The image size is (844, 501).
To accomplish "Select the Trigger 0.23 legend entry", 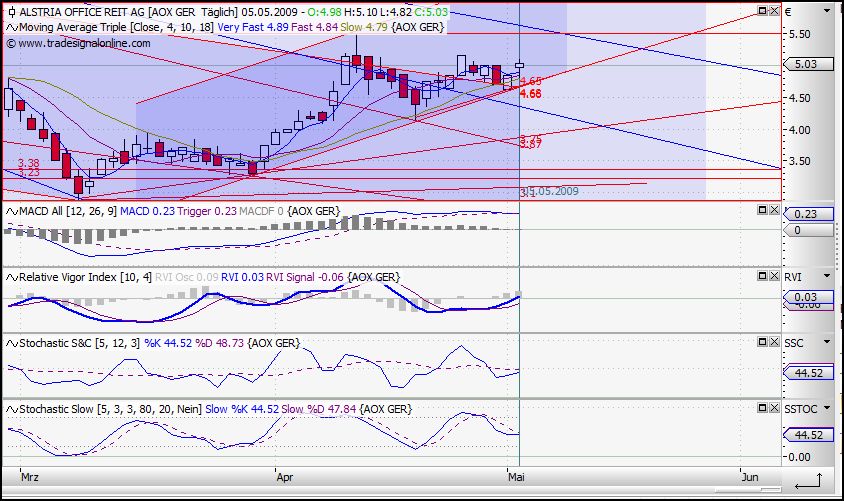I will point(207,211).
